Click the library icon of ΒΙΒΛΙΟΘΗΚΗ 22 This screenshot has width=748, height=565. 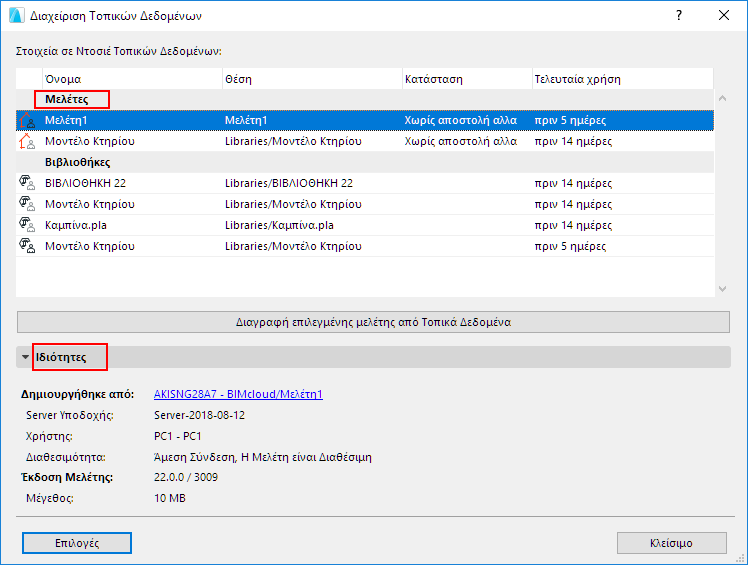click(x=27, y=183)
